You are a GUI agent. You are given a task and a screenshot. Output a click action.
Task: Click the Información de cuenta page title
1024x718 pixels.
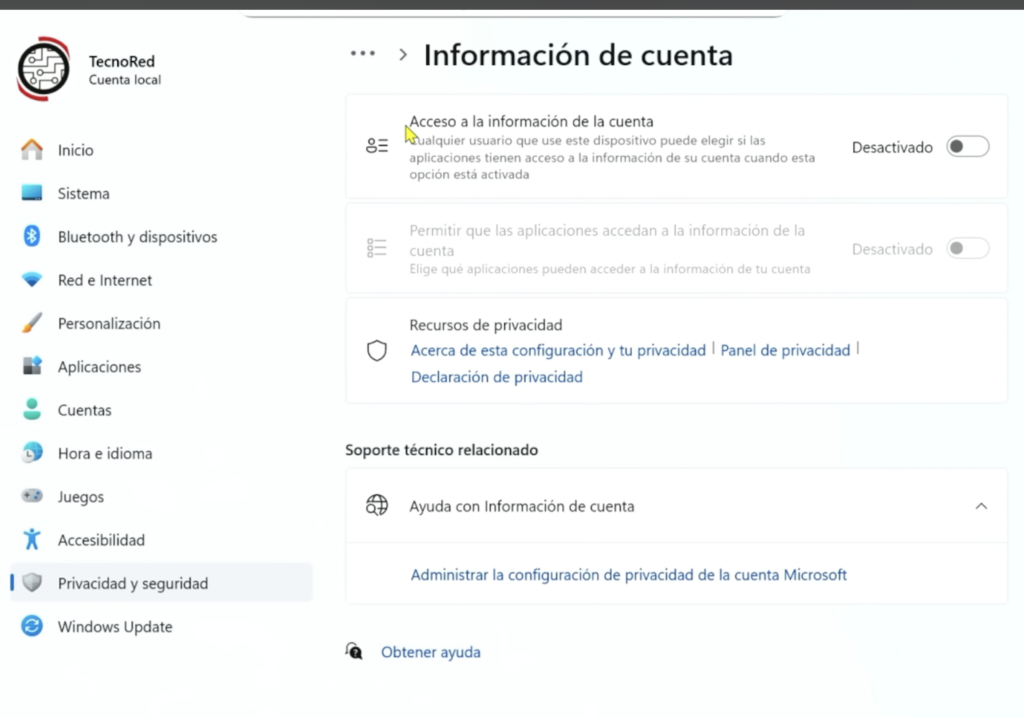[x=578, y=55]
